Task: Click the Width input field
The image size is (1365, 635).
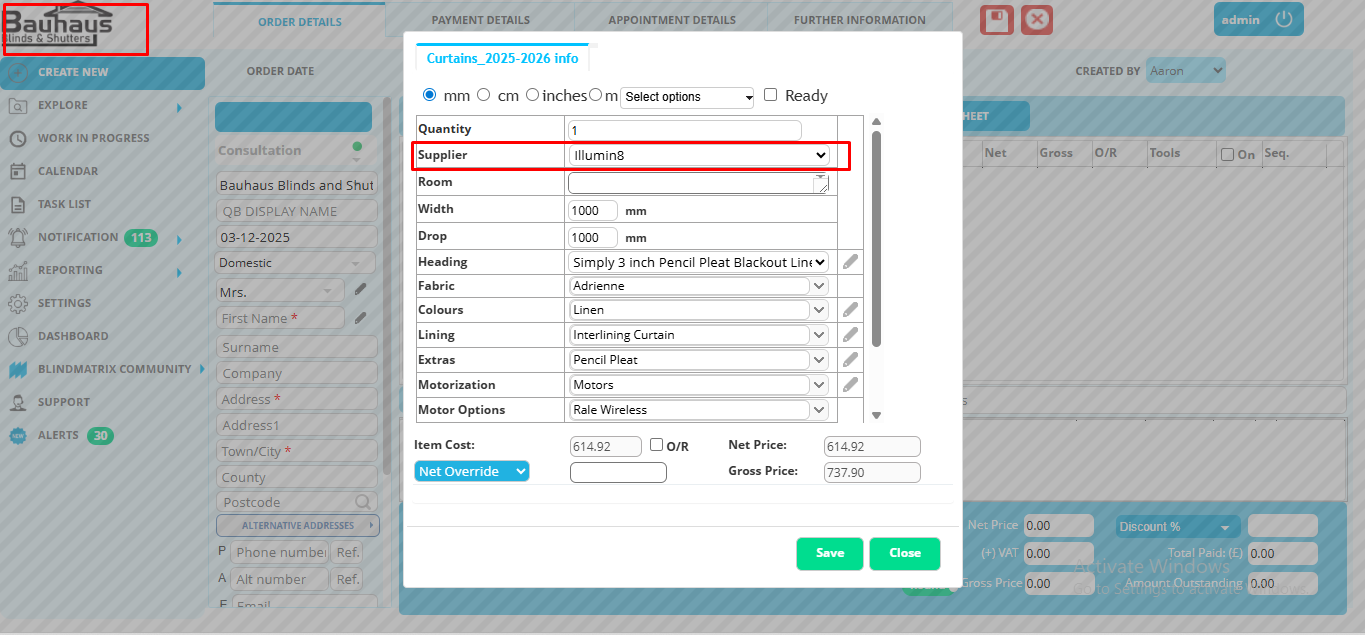Action: [x=592, y=211]
